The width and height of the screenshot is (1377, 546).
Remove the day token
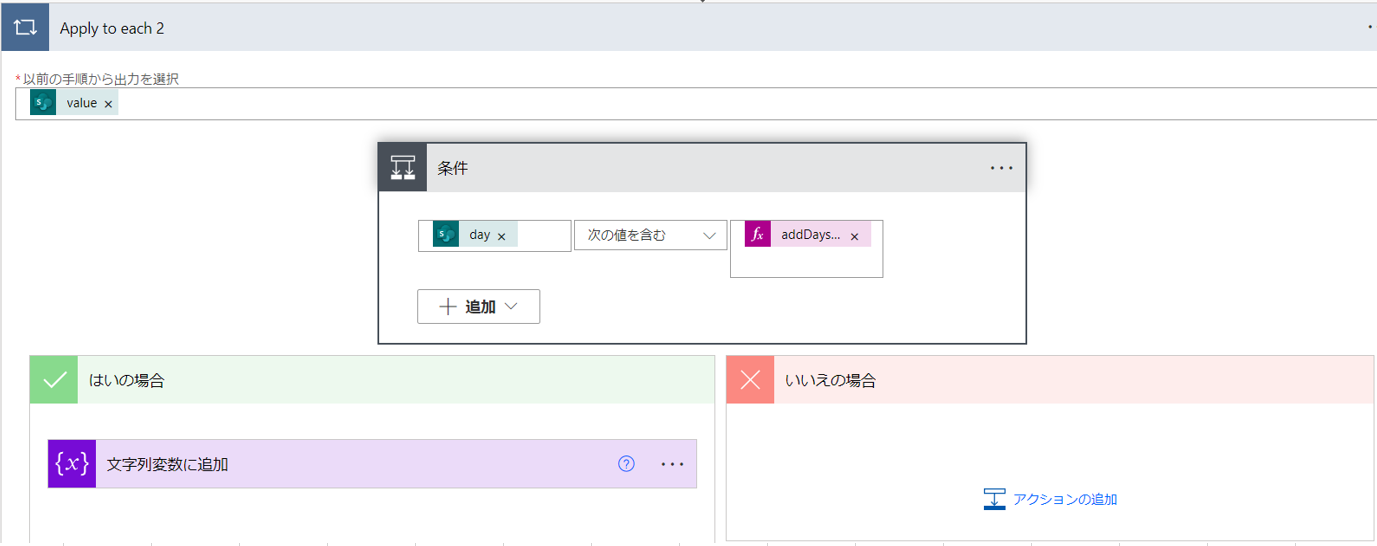[x=502, y=236]
